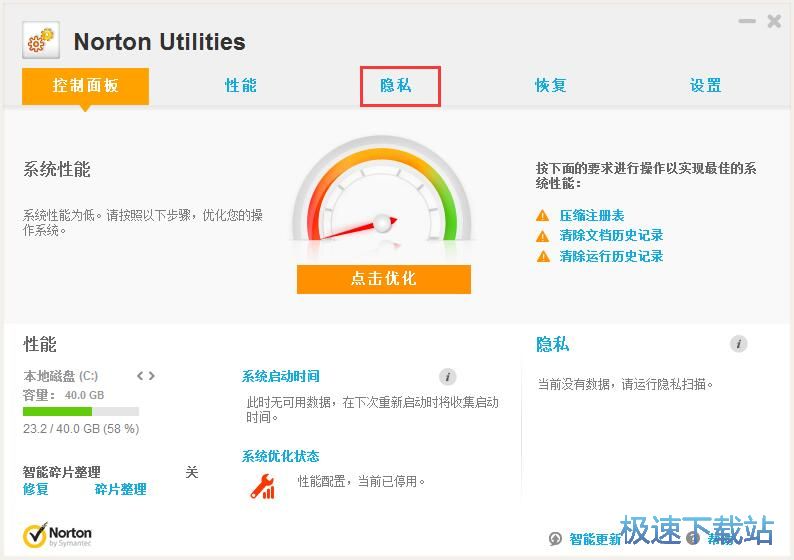Screen dimensions: 794x560
Task: Open the 清除运行历史记录 link
Action: (x=611, y=256)
